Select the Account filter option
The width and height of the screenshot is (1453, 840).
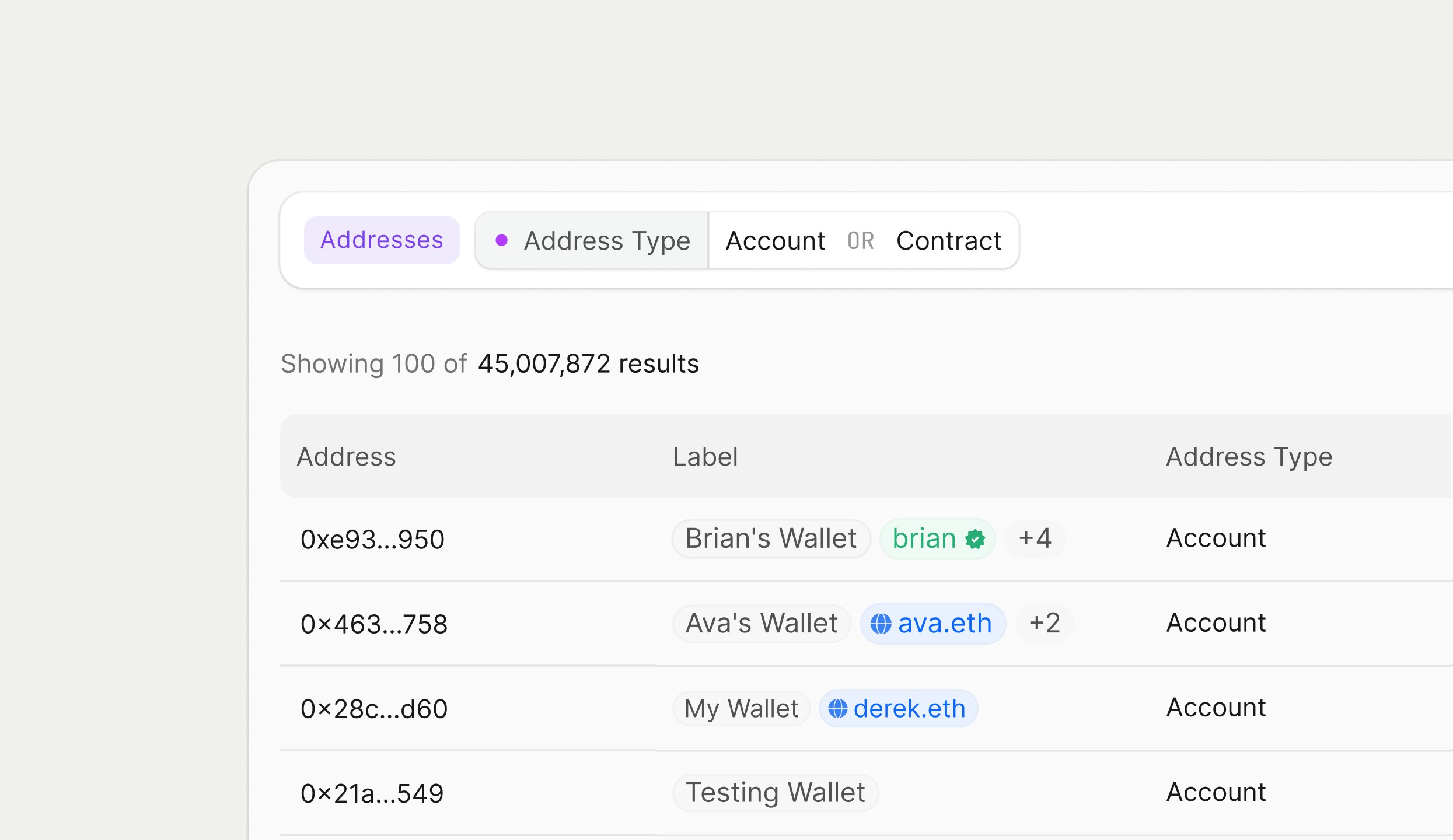point(775,240)
